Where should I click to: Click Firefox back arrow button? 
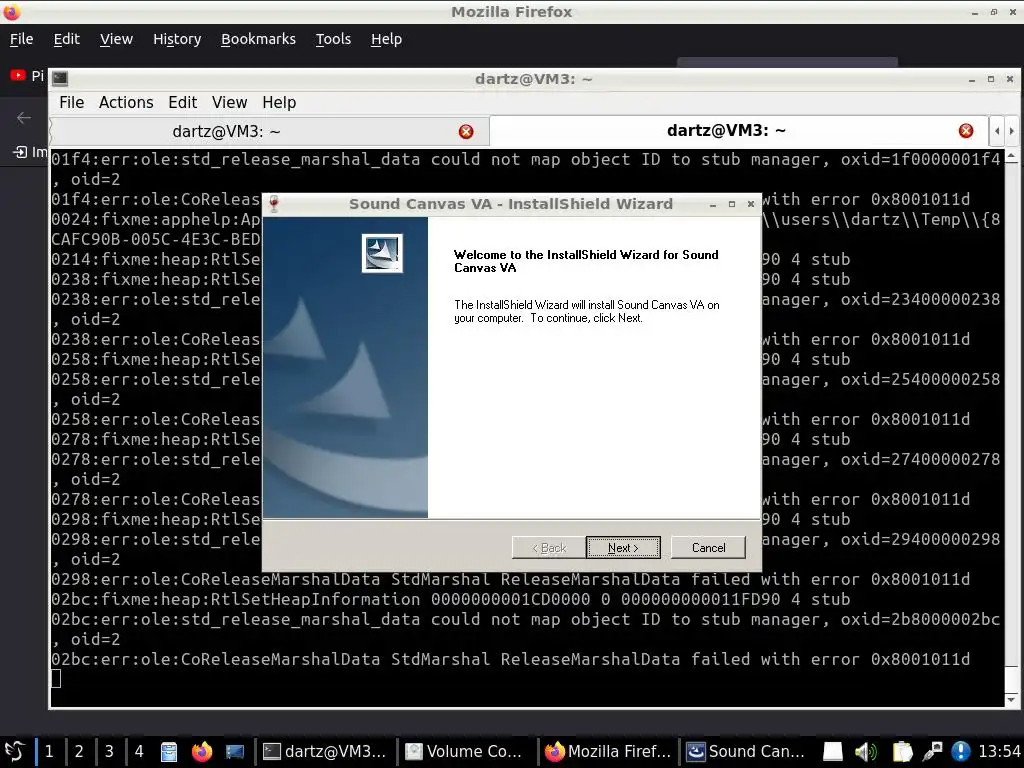point(24,118)
